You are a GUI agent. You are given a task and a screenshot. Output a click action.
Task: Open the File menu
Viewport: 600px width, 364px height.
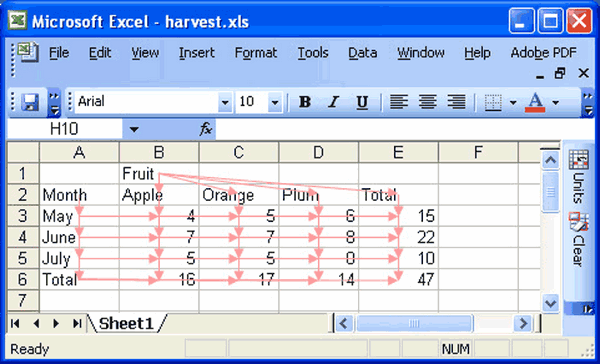(59, 53)
